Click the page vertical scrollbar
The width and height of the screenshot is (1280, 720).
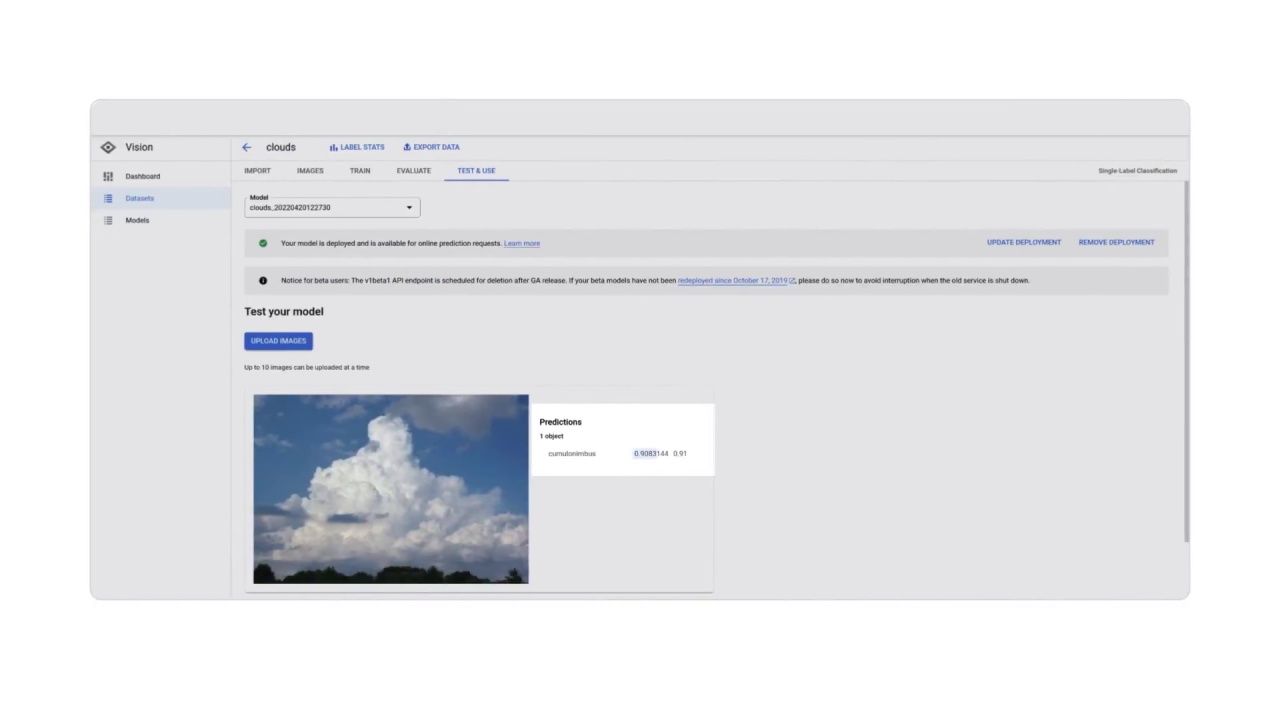pyautogui.click(x=1186, y=360)
